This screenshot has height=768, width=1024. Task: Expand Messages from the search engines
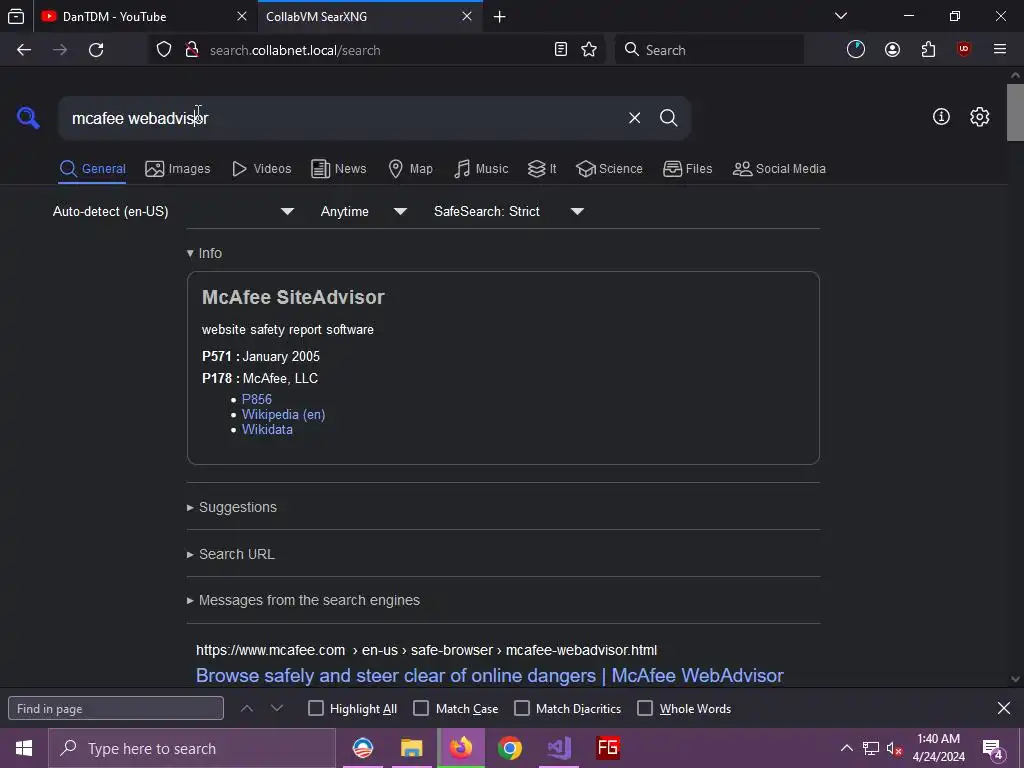tap(303, 600)
